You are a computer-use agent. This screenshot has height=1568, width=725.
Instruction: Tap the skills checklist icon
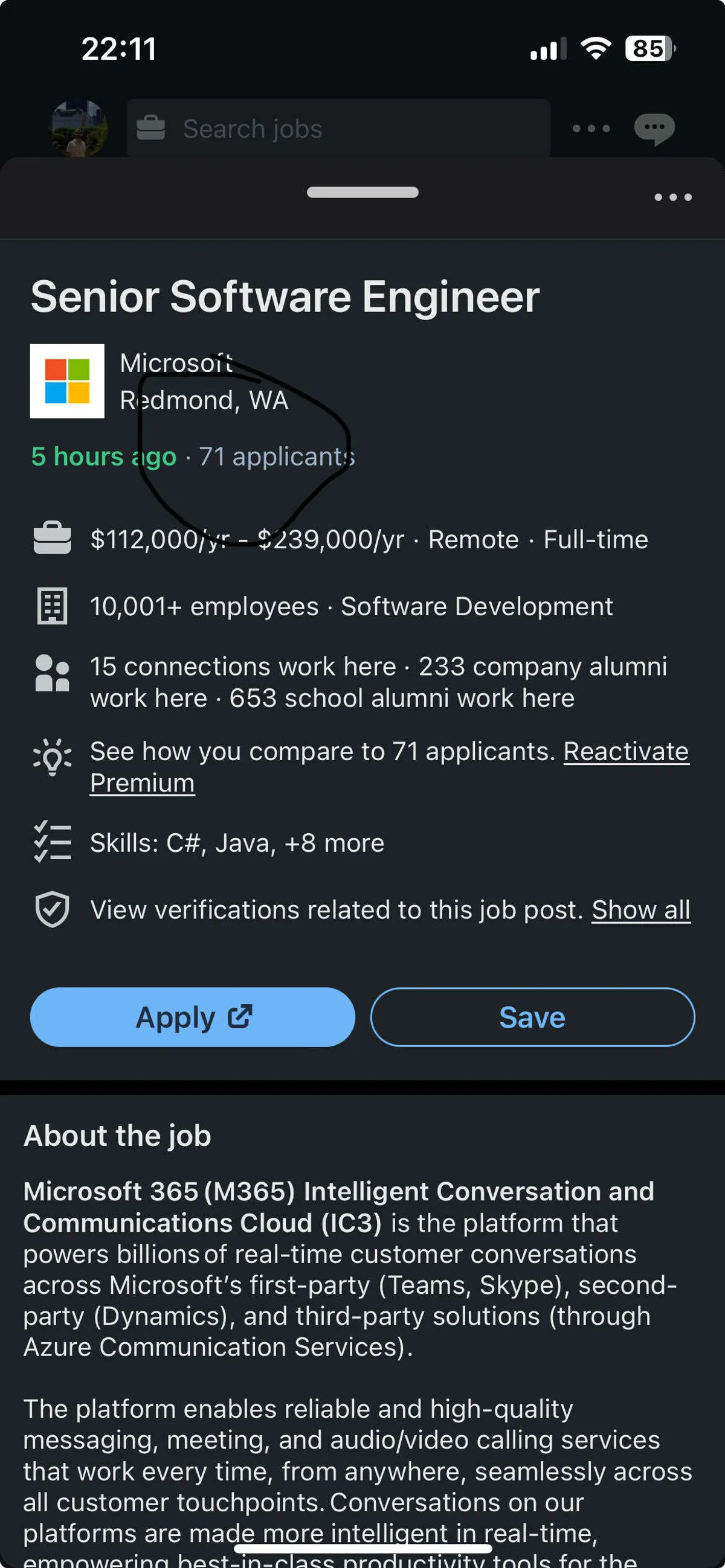pos(53,842)
